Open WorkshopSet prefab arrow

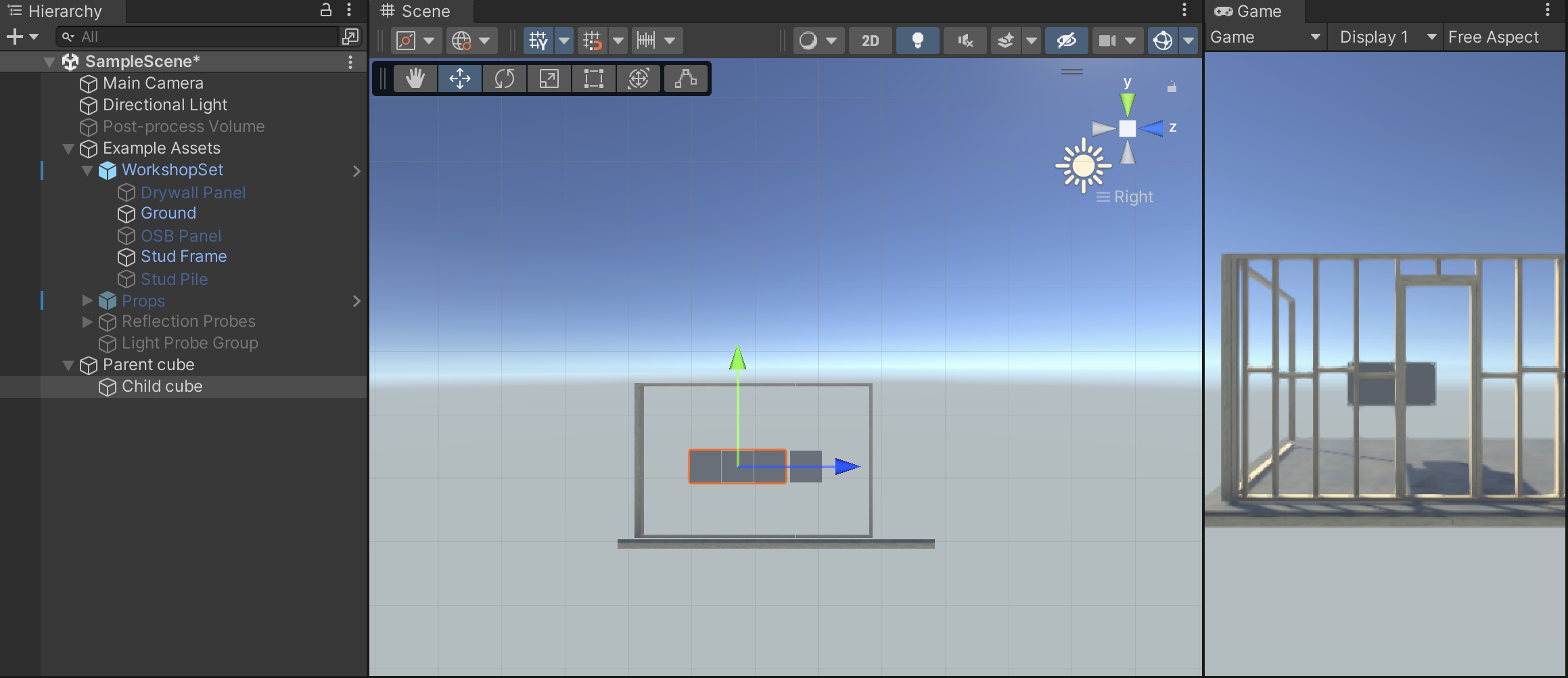357,171
